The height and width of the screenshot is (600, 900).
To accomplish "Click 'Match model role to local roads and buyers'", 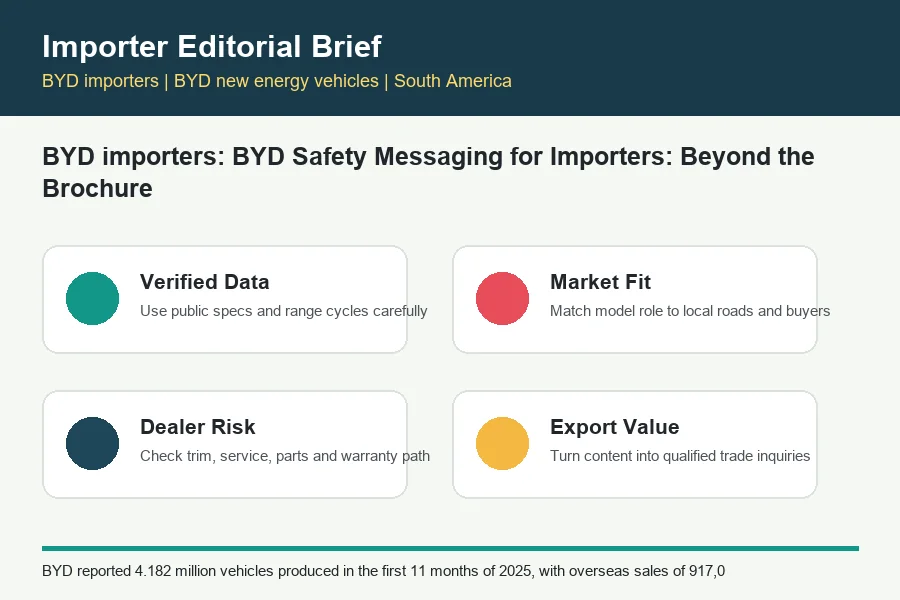I will [690, 311].
